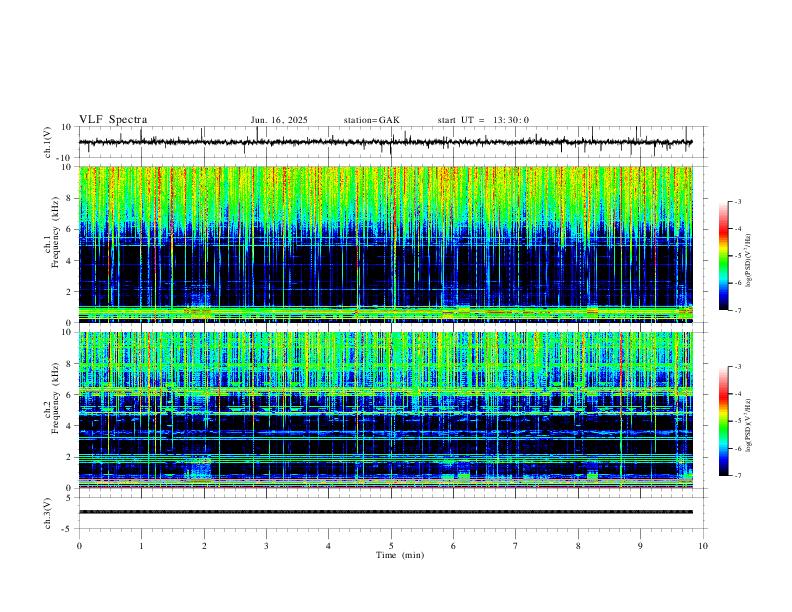
Task: Click tick label "9" on Time axis
Action: pos(640,546)
